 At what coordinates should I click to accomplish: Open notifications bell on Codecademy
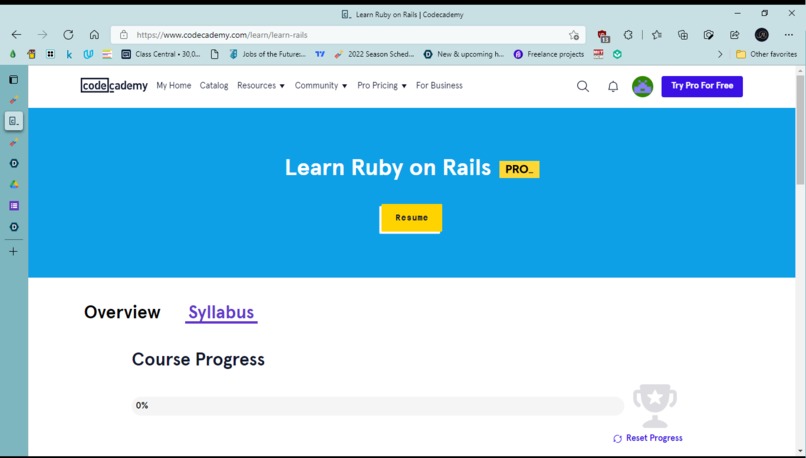pos(613,86)
